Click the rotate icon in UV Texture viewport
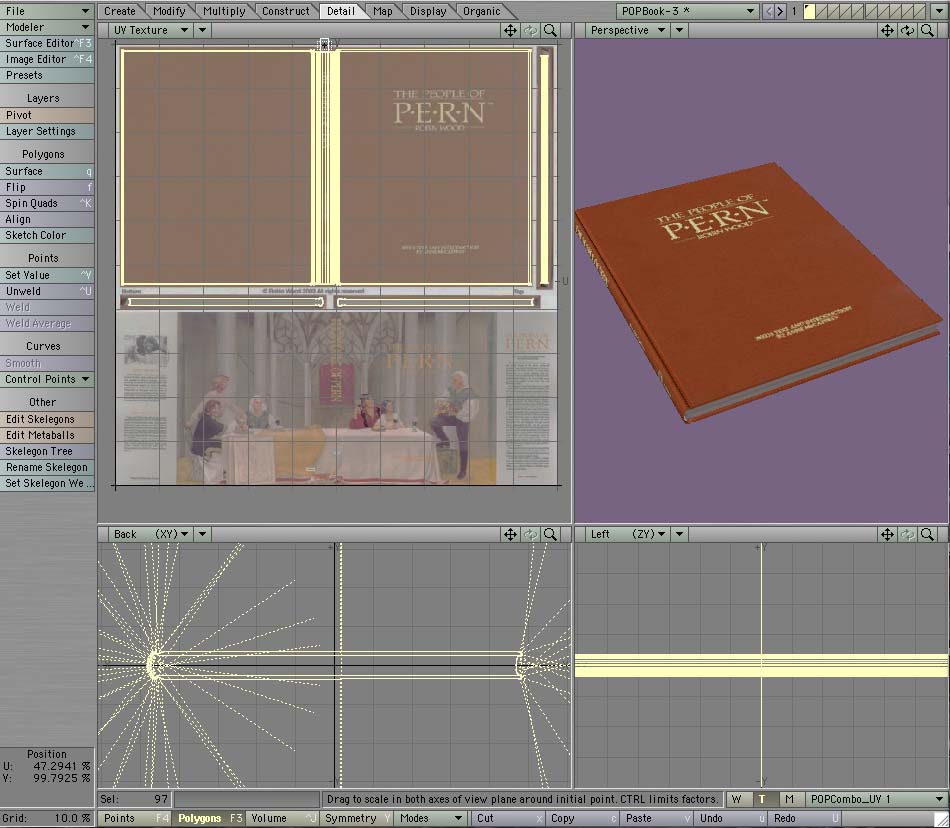 (x=530, y=30)
